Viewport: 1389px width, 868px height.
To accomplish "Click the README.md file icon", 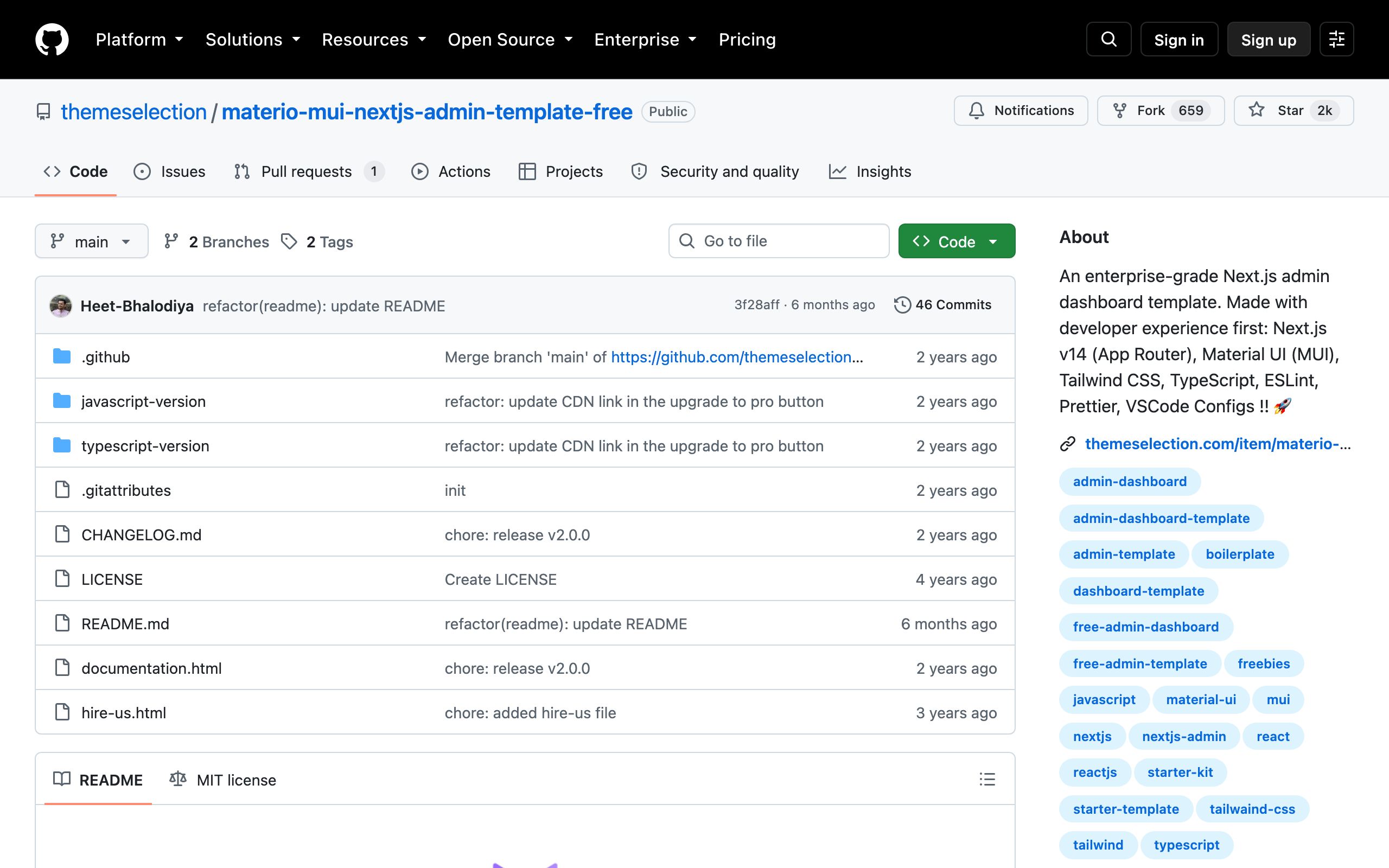I will (x=62, y=623).
